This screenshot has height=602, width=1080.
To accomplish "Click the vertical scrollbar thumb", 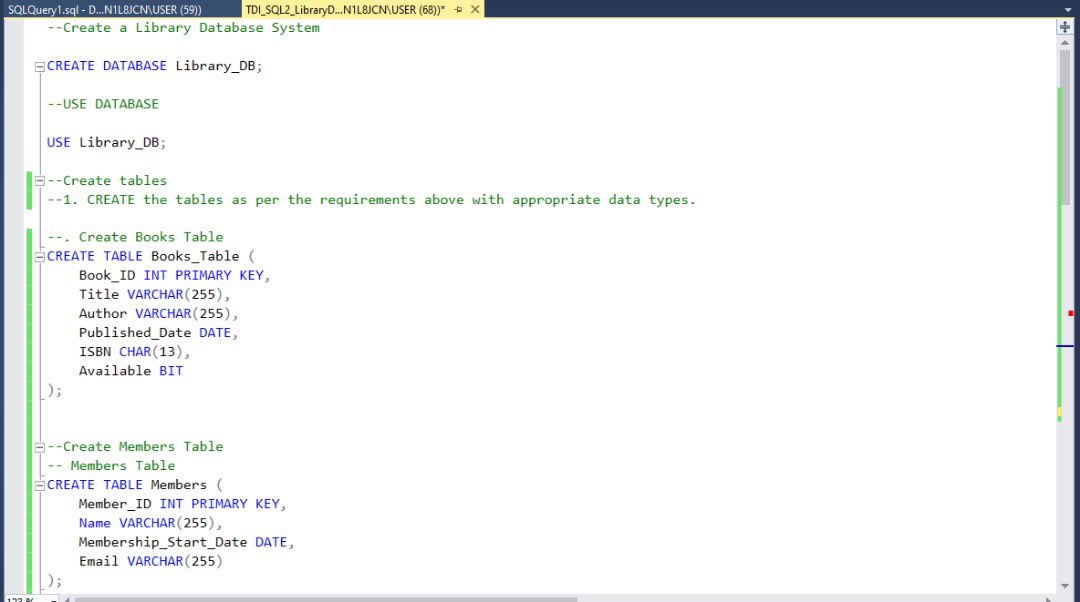I will point(1065,127).
